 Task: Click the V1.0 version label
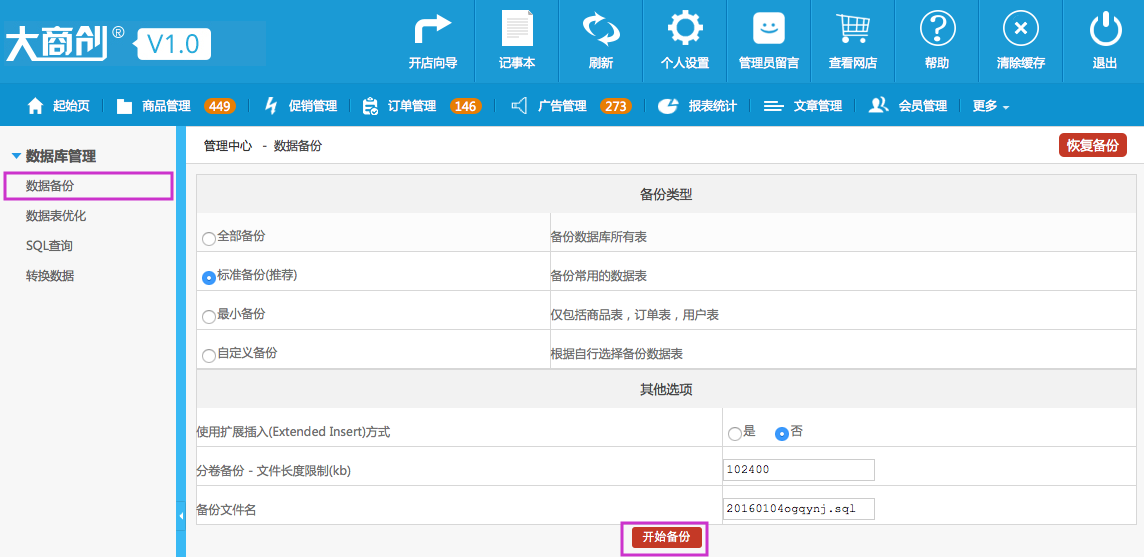click(174, 44)
